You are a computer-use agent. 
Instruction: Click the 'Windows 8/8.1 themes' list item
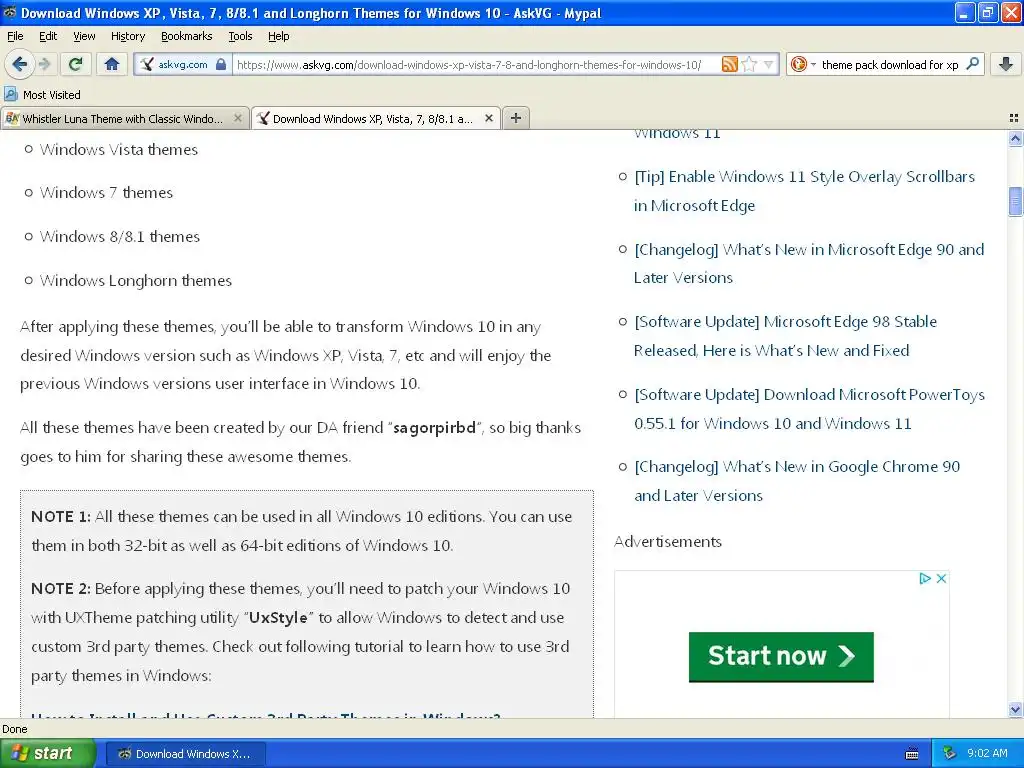pos(120,236)
